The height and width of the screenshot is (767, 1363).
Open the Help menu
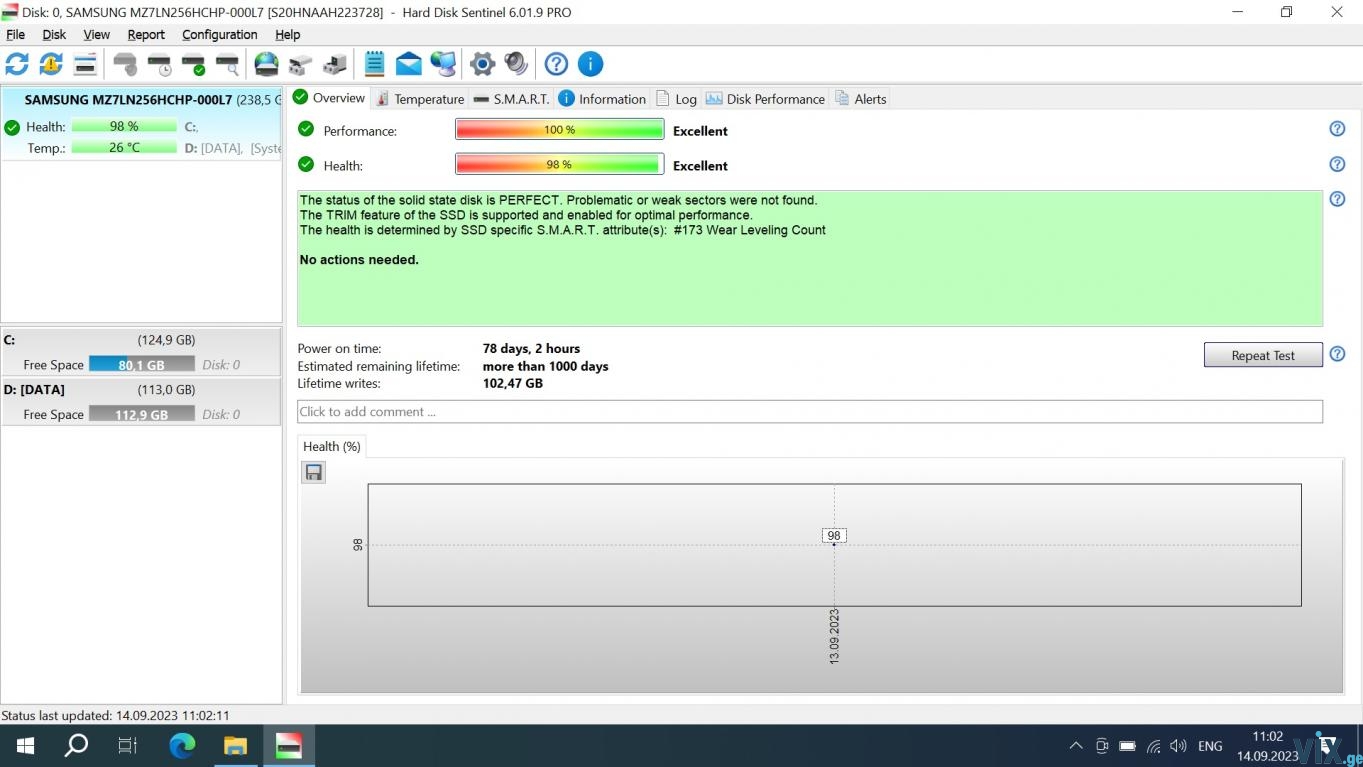[x=287, y=34]
